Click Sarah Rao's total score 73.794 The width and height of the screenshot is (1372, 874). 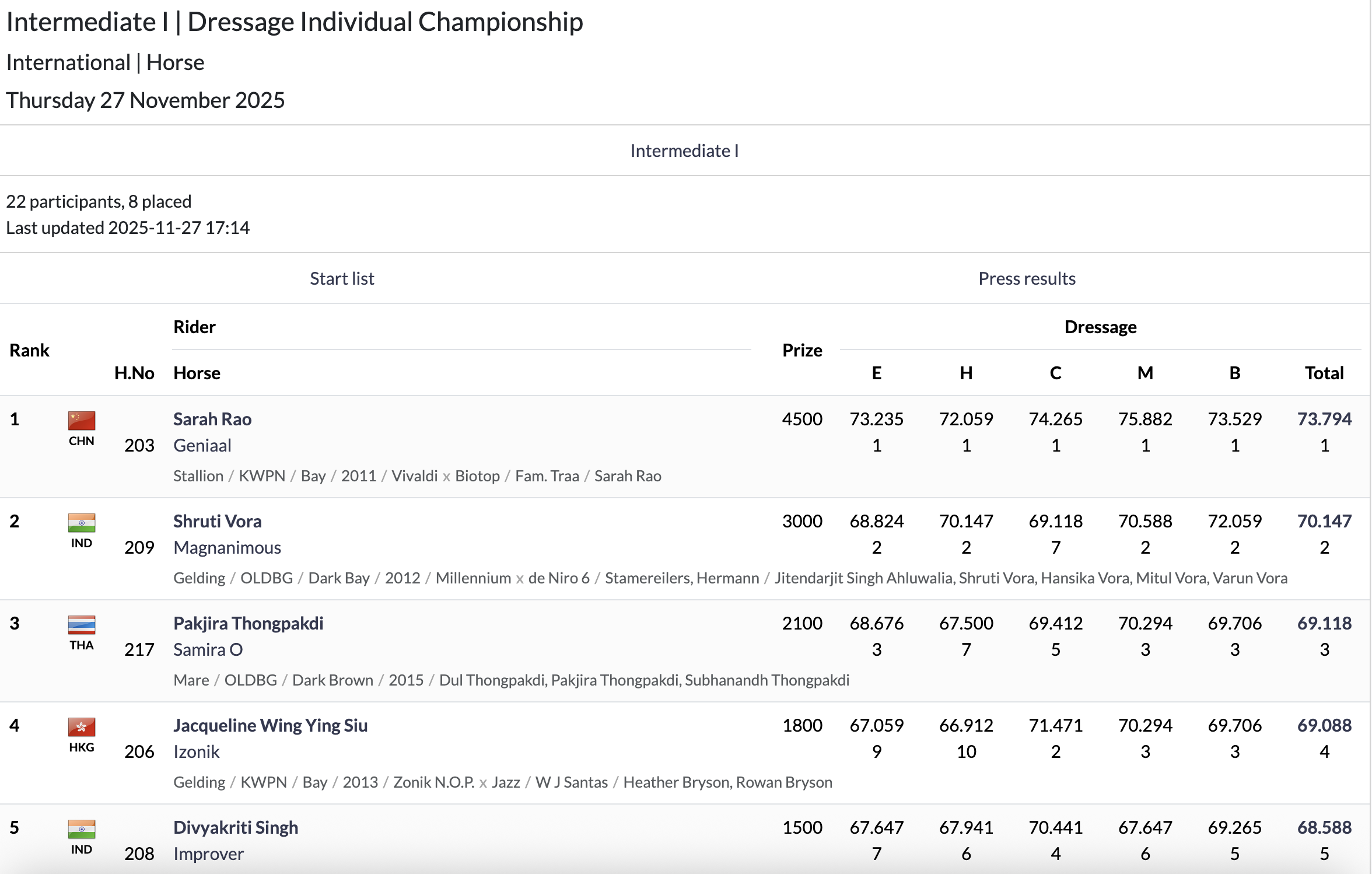point(1324,419)
